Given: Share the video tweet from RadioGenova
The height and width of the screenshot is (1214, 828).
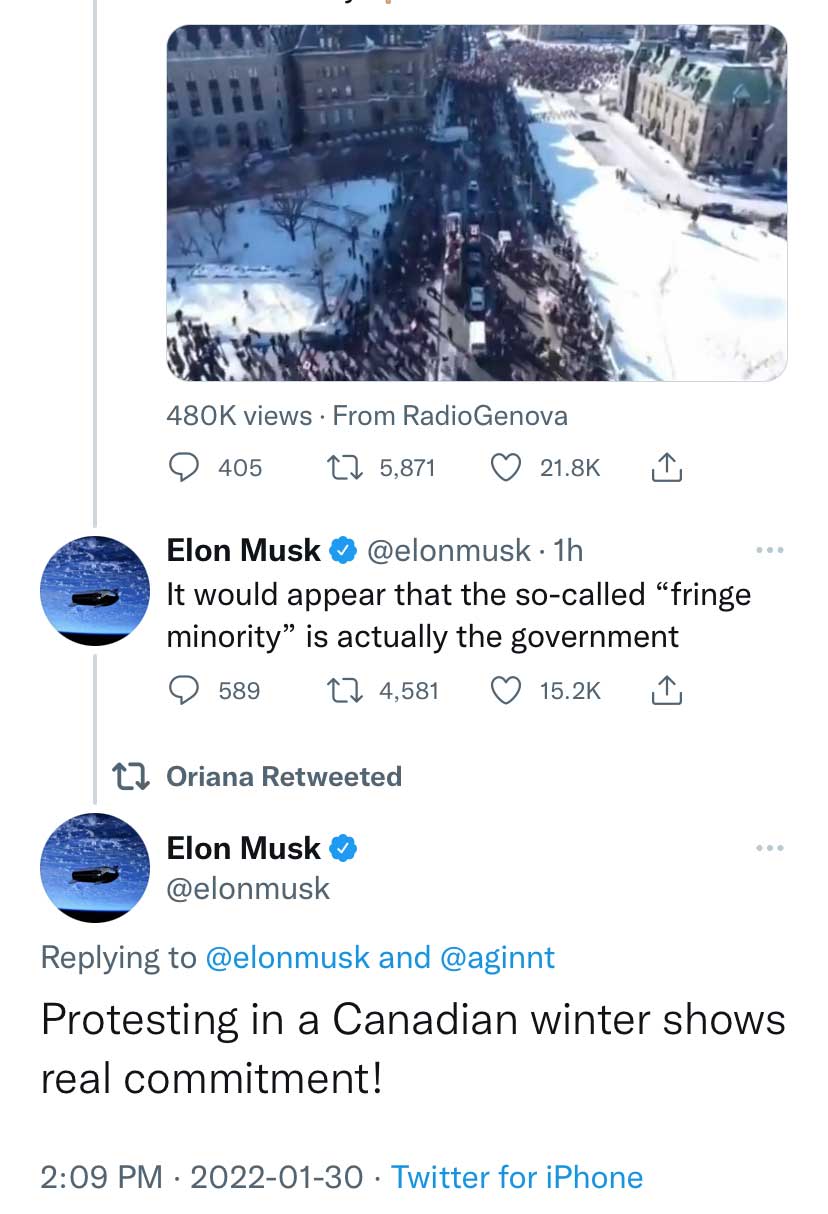Looking at the screenshot, I should click(666, 467).
